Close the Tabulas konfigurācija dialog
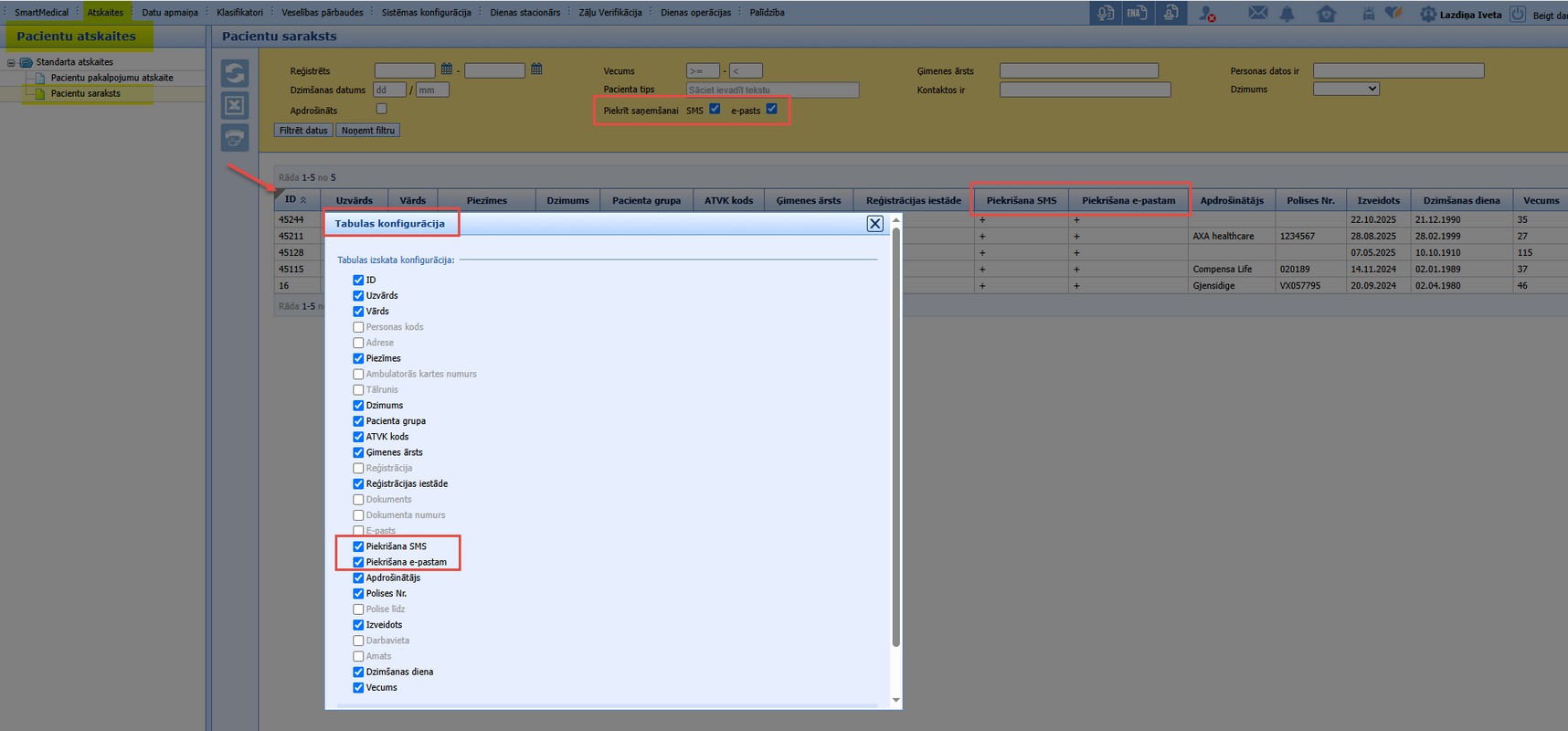Screen dimensions: 1568x731 tap(874, 224)
